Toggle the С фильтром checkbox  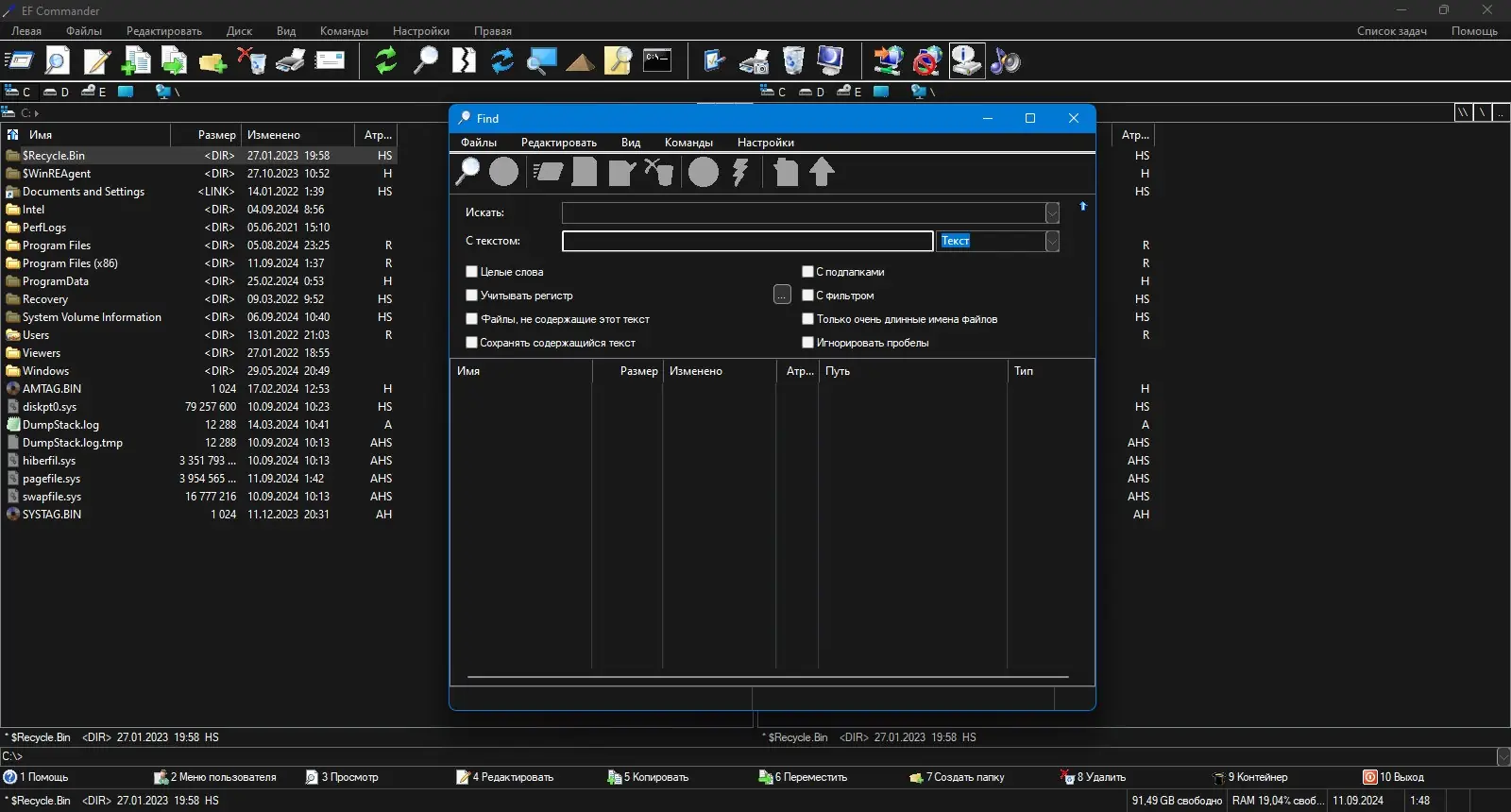pyautogui.click(x=807, y=296)
